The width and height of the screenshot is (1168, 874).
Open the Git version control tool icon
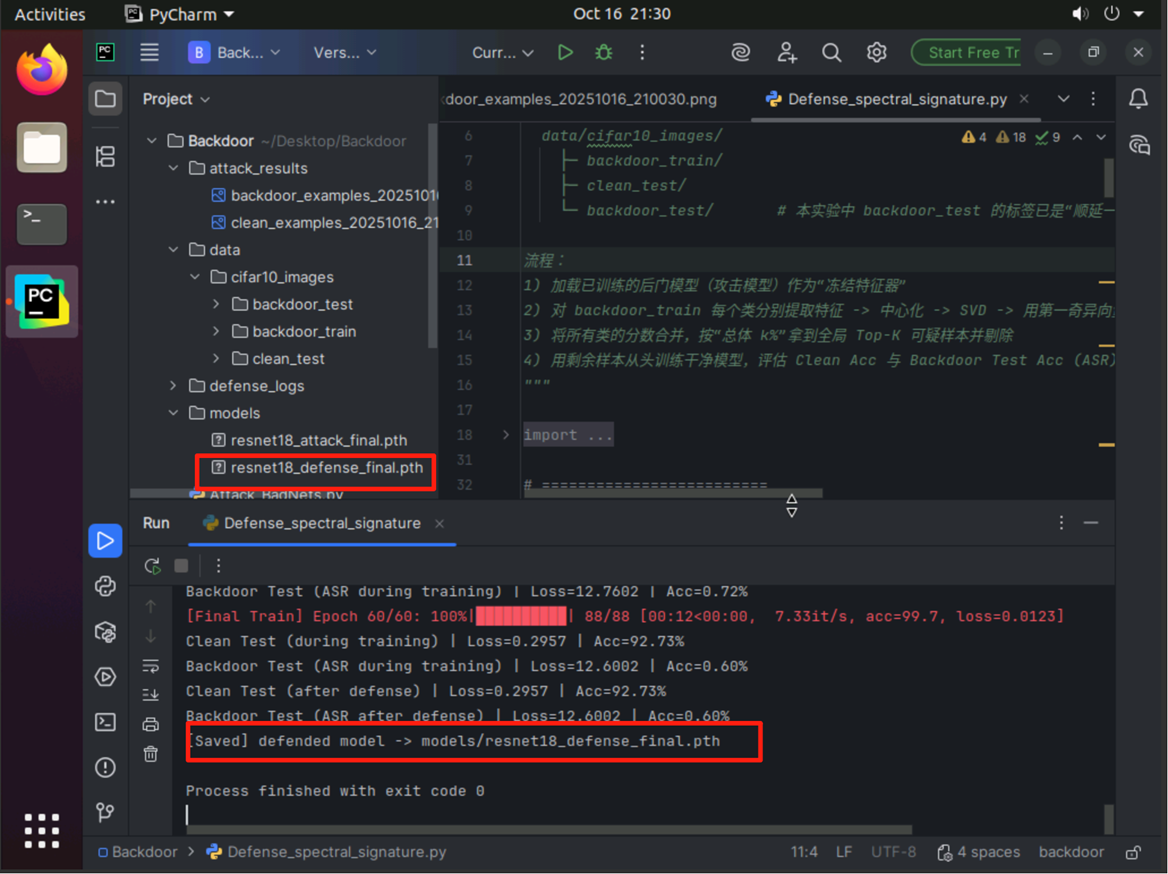(x=105, y=812)
